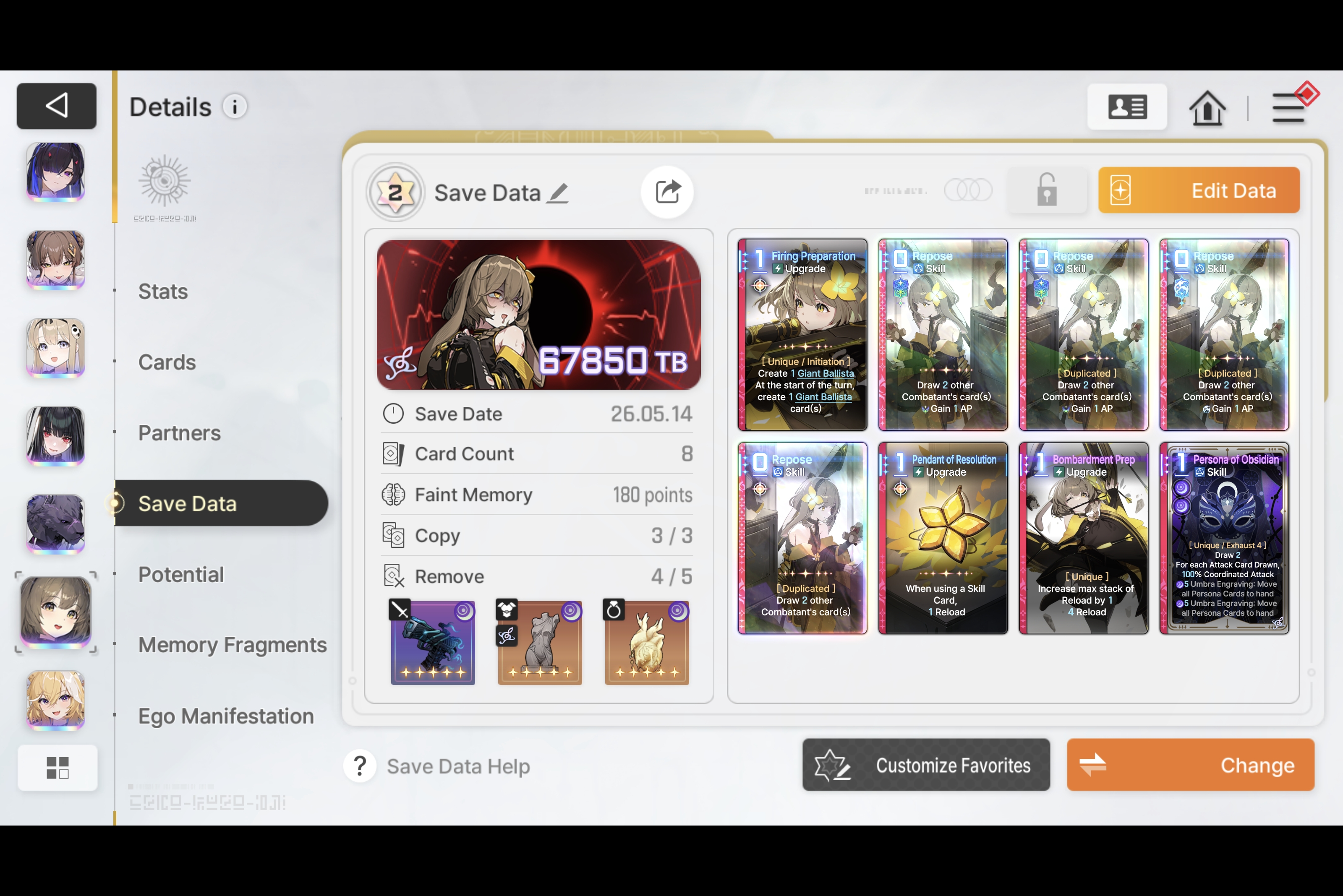Open Save Data Help question mark

pyautogui.click(x=360, y=766)
